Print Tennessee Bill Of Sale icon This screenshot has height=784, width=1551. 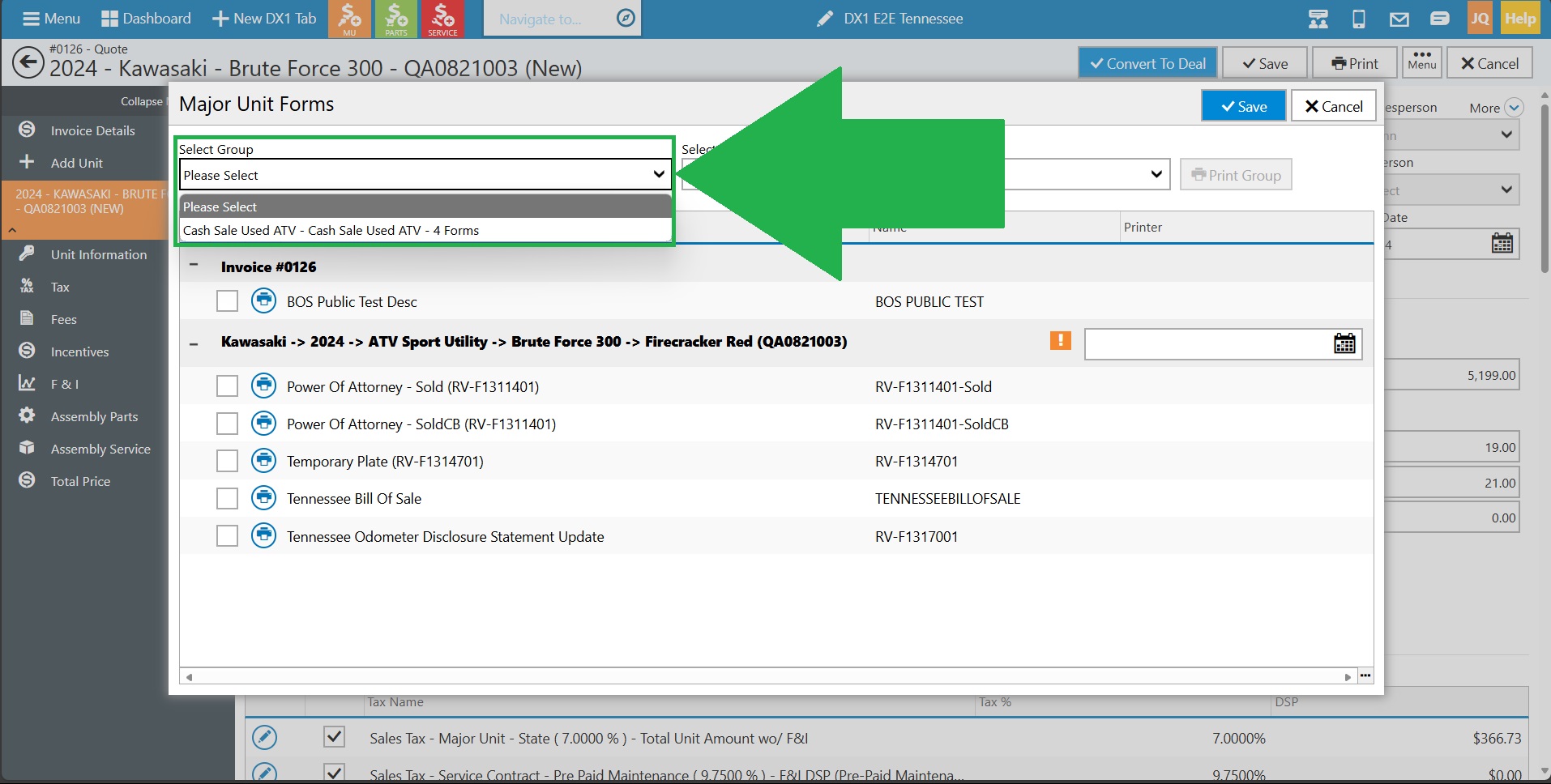pos(263,497)
